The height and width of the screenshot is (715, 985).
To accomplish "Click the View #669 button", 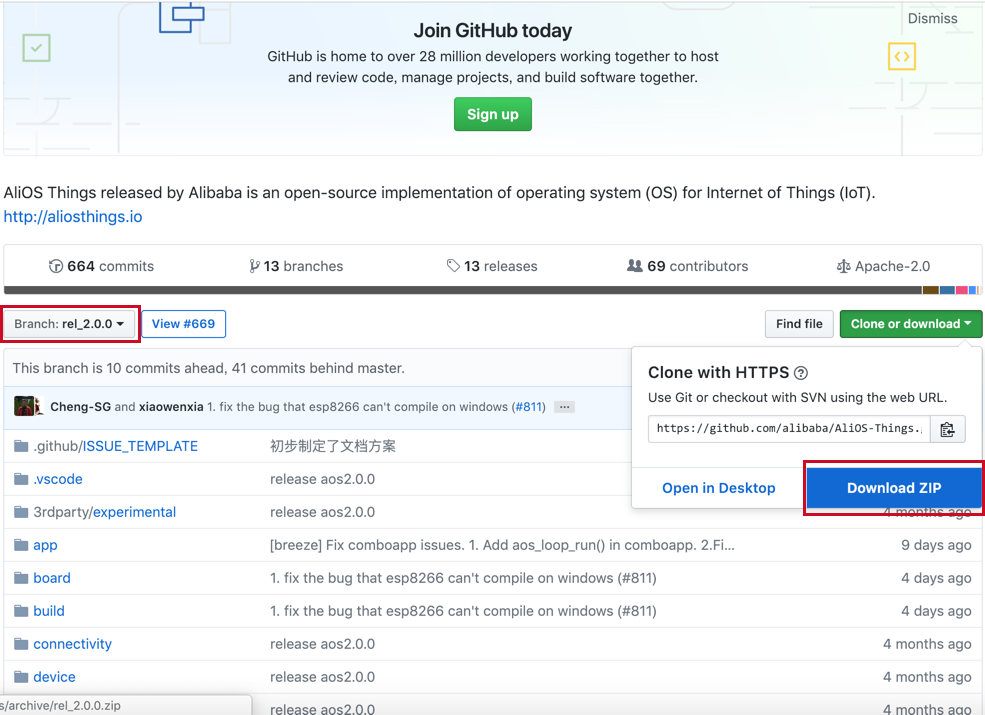I will pyautogui.click(x=183, y=324).
